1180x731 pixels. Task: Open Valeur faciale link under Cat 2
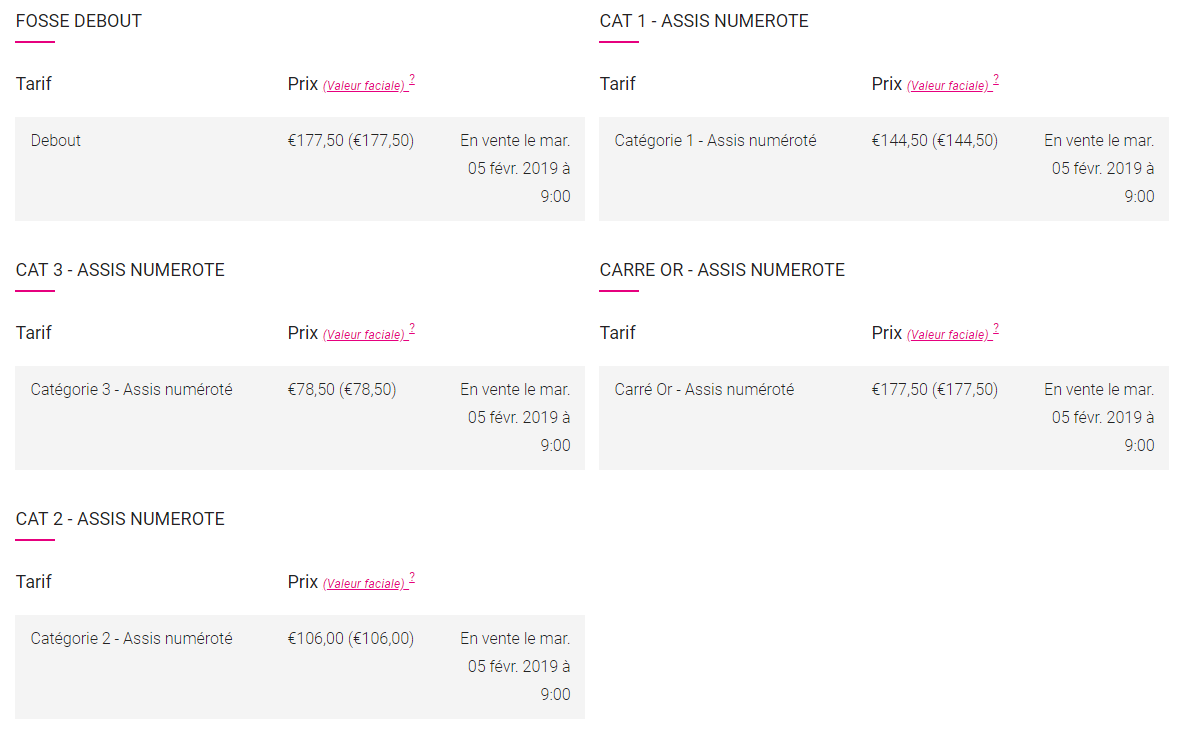(x=364, y=584)
